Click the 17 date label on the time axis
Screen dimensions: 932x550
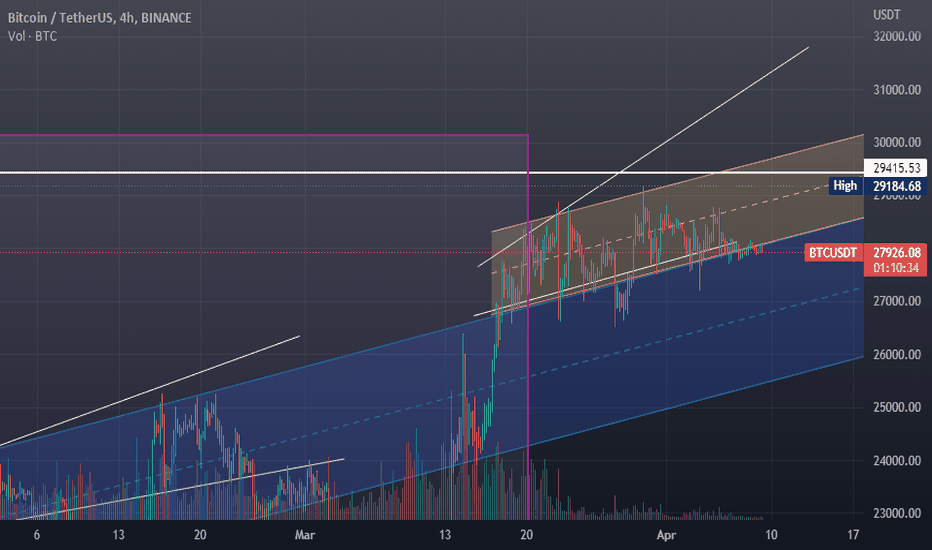click(x=853, y=535)
